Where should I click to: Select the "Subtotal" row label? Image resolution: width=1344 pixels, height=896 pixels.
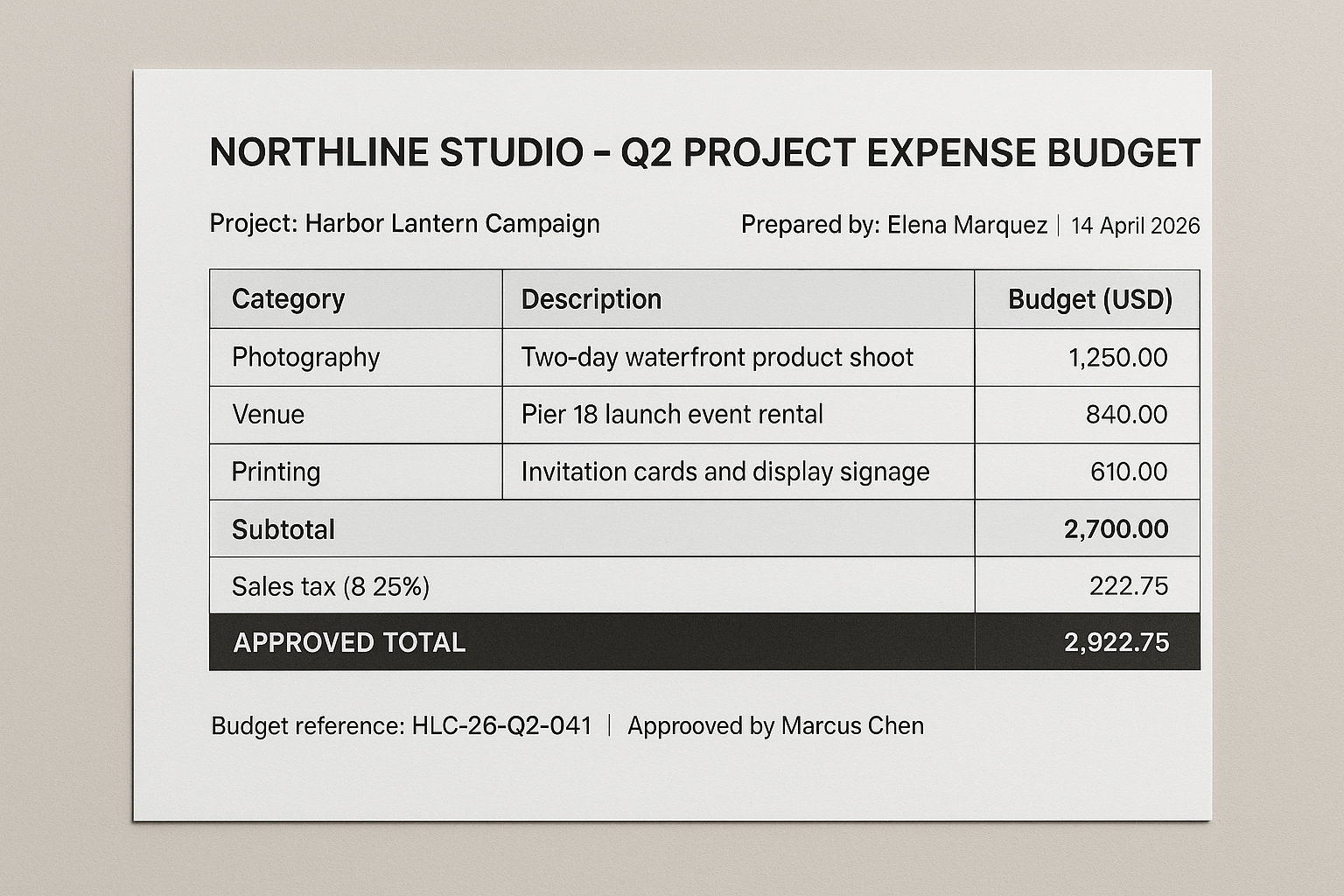pyautogui.click(x=283, y=529)
